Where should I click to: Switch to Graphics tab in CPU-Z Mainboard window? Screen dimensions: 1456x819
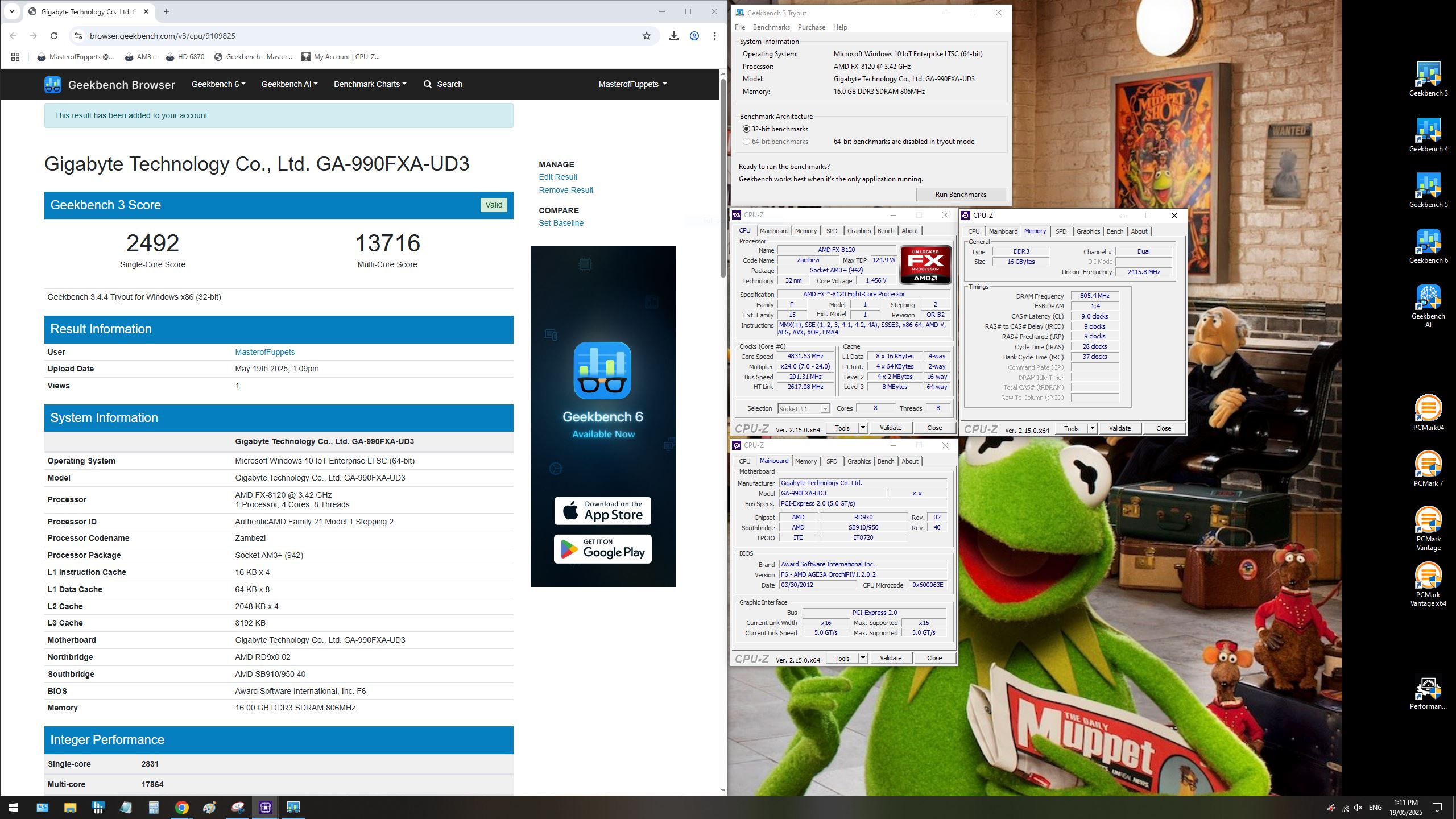[859, 461]
